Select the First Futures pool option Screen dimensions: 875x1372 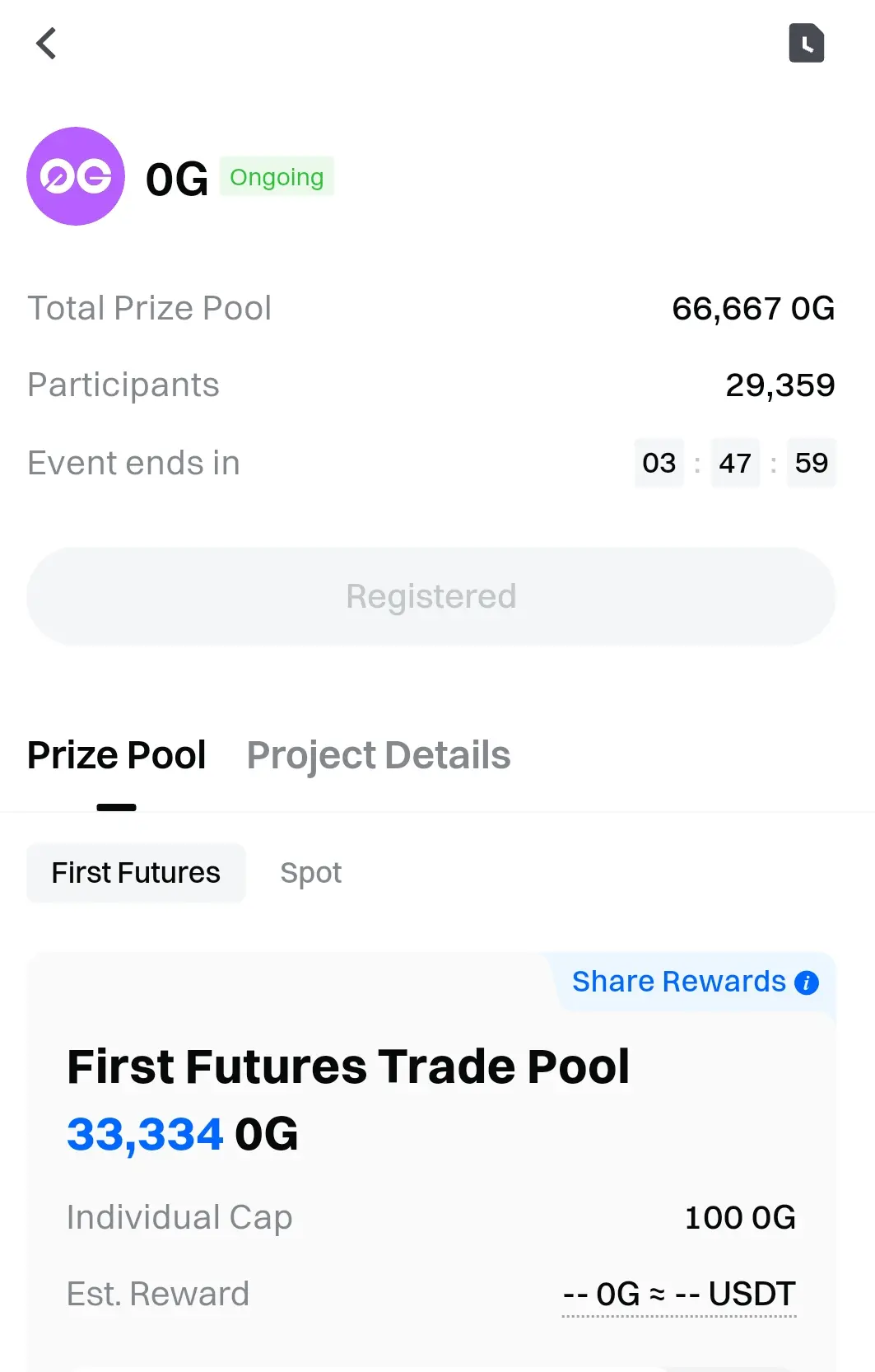click(x=136, y=873)
